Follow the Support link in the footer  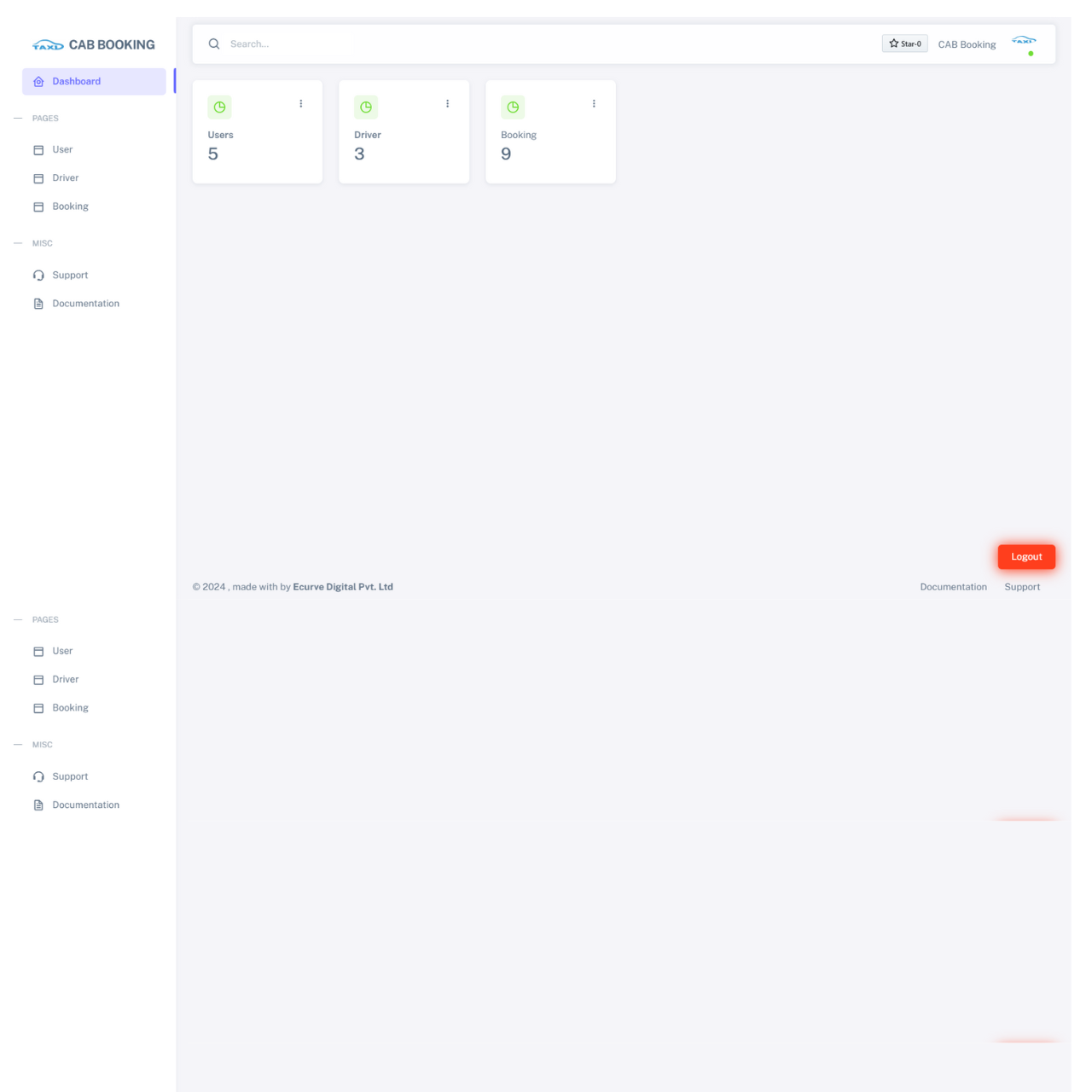click(1022, 587)
